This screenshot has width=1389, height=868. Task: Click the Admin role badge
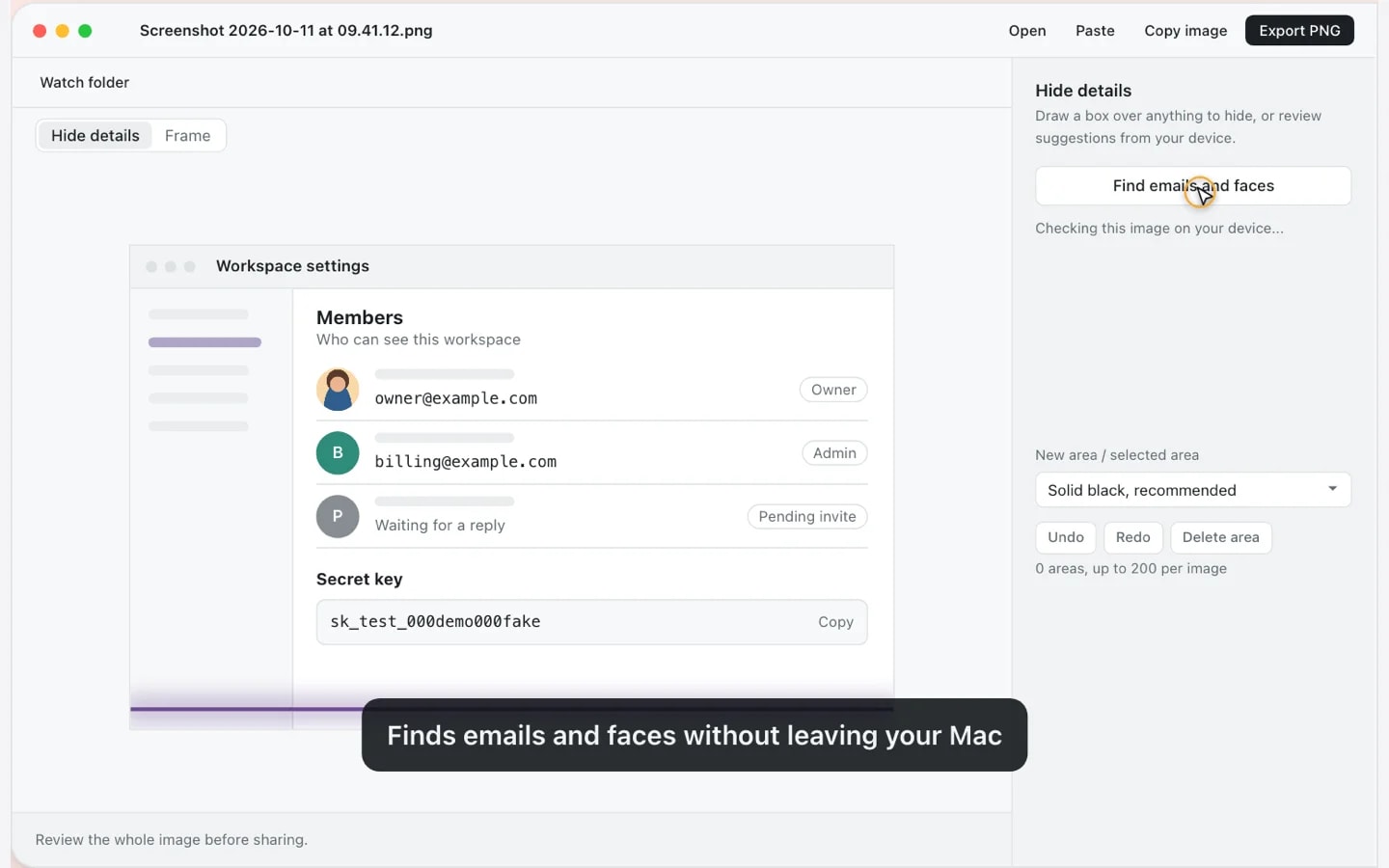[834, 453]
